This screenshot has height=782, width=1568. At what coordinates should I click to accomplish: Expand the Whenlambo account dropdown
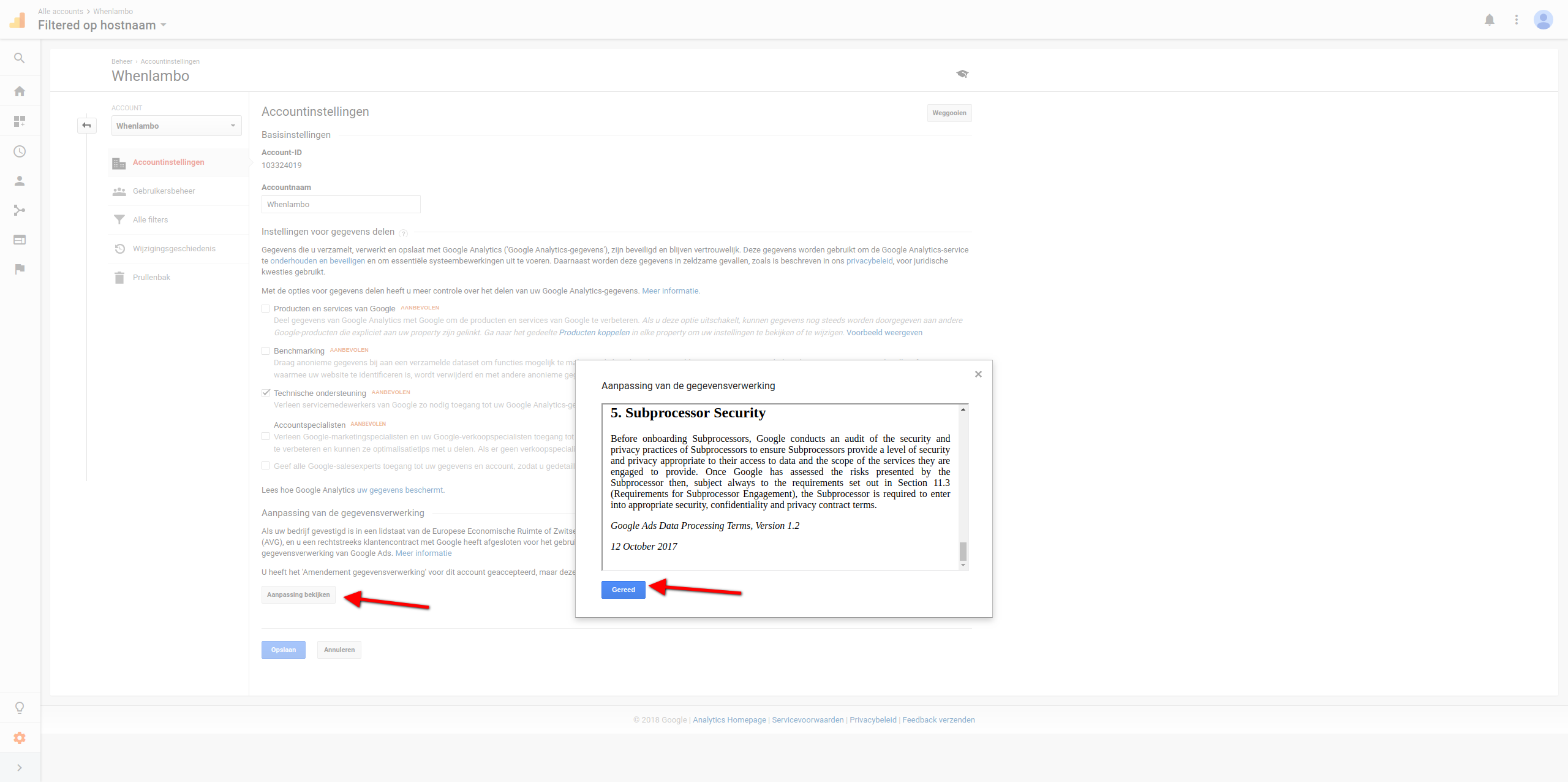pos(173,126)
